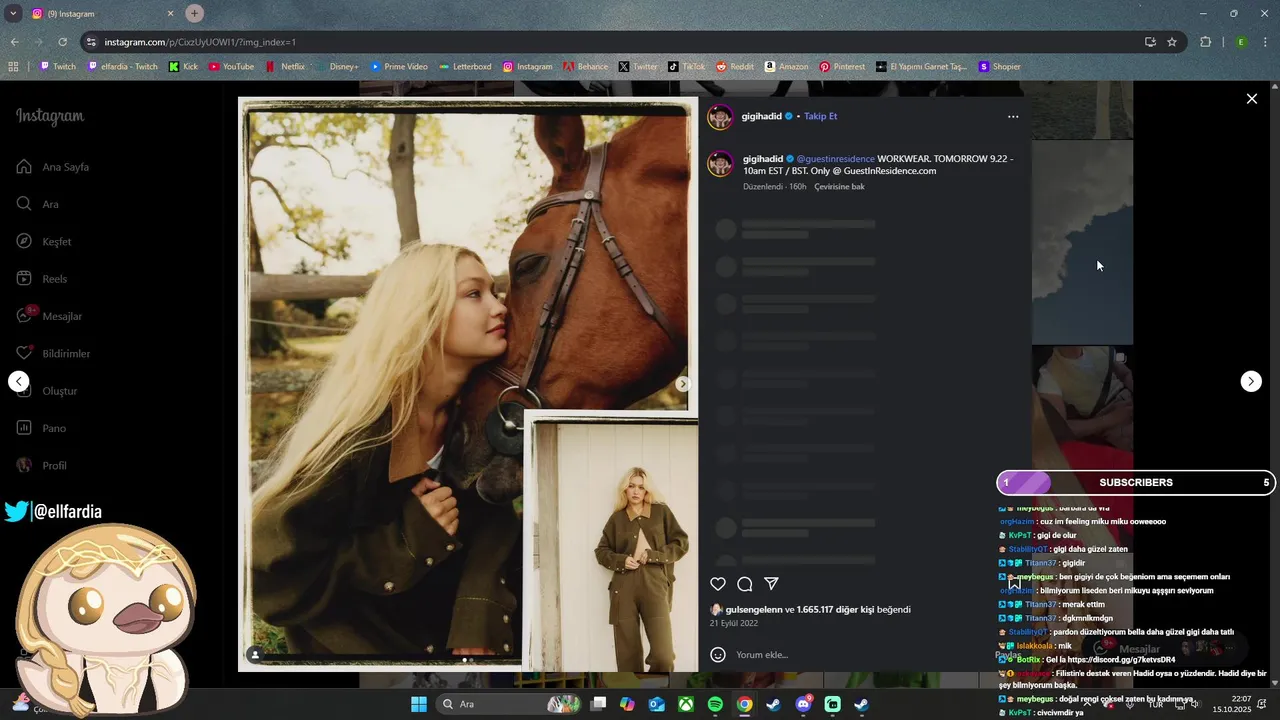This screenshot has height=720, width=1280.
Task: Open the Disney+ bookmark
Action: [336, 67]
